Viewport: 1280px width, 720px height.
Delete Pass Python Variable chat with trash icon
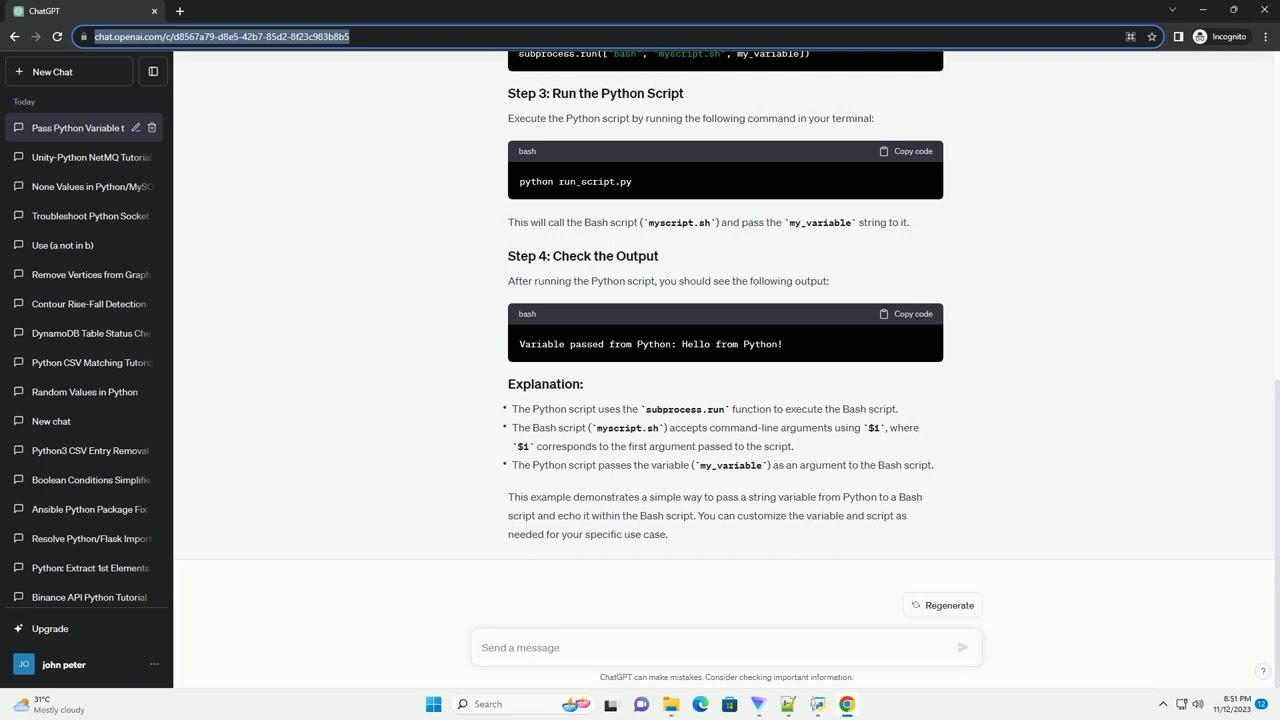152,128
